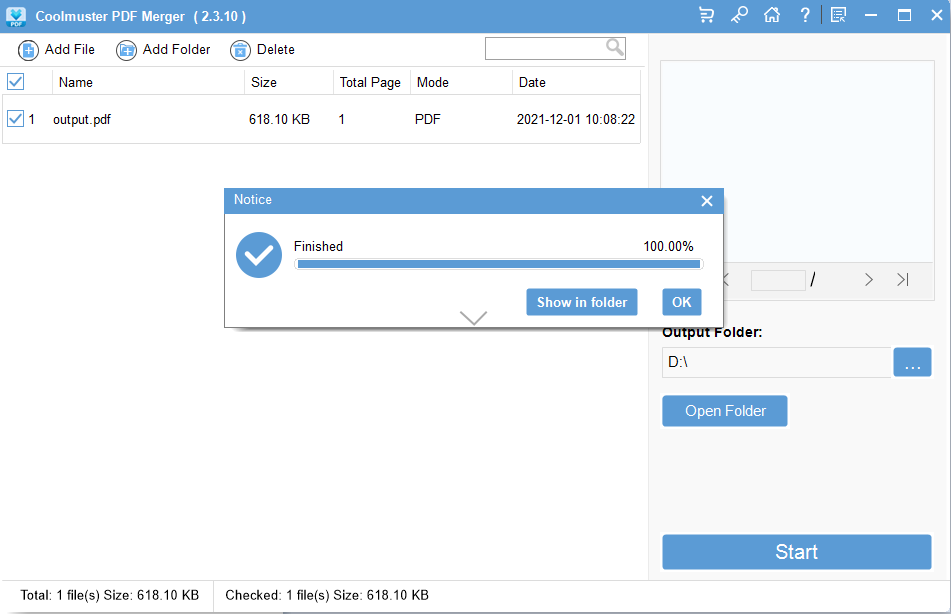Click the PDF mode cell

click(x=428, y=120)
